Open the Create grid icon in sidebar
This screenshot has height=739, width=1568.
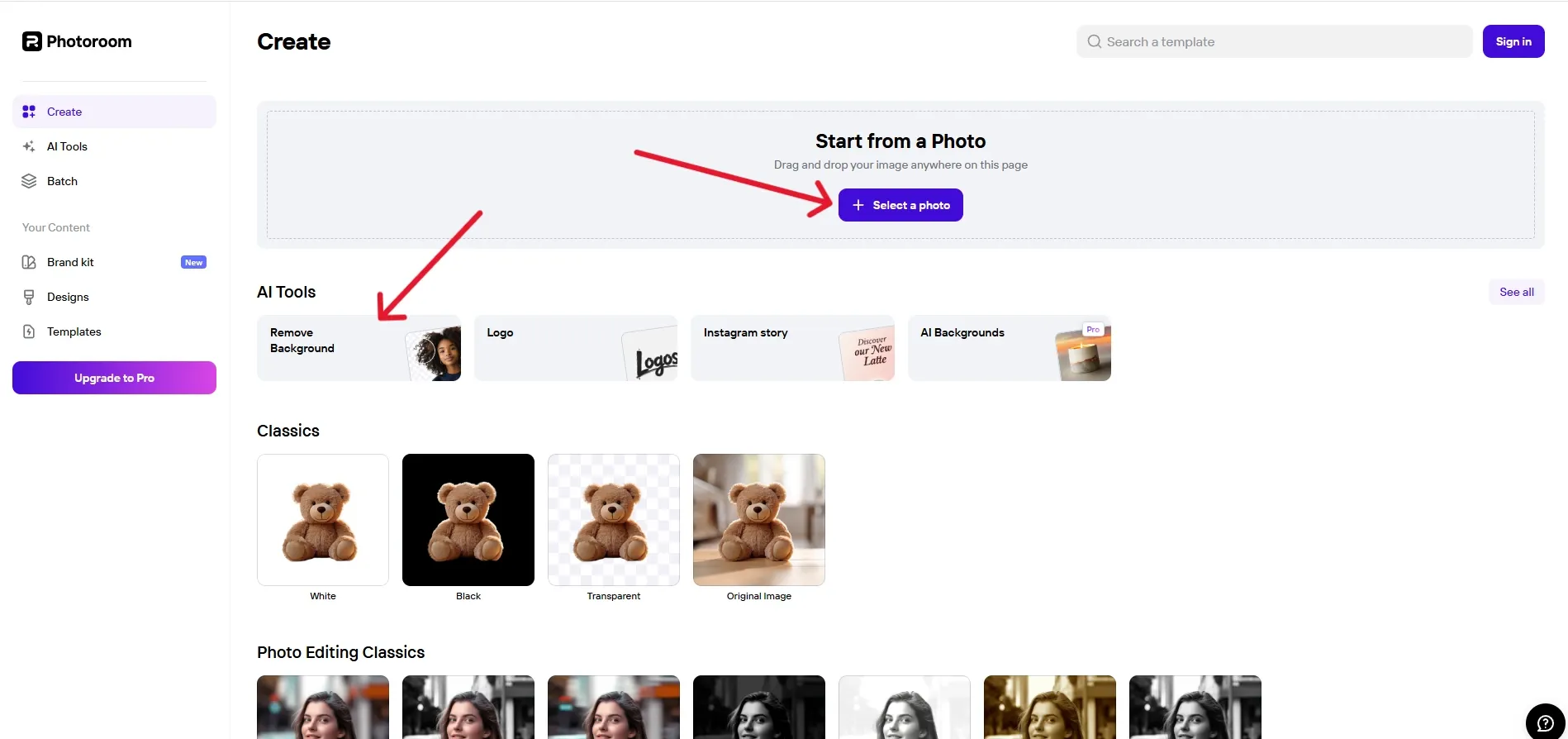29,112
